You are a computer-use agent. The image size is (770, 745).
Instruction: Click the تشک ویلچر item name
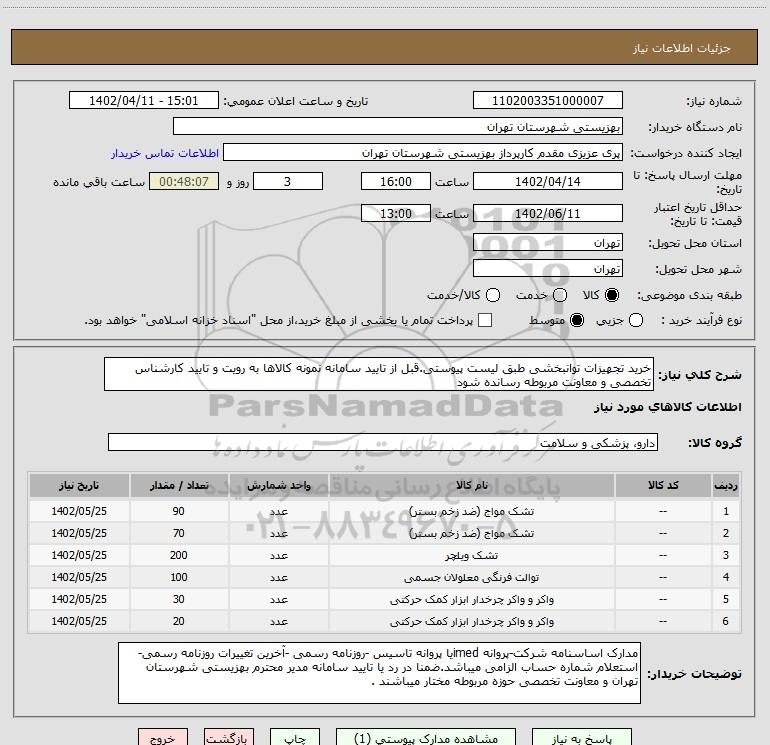point(471,555)
